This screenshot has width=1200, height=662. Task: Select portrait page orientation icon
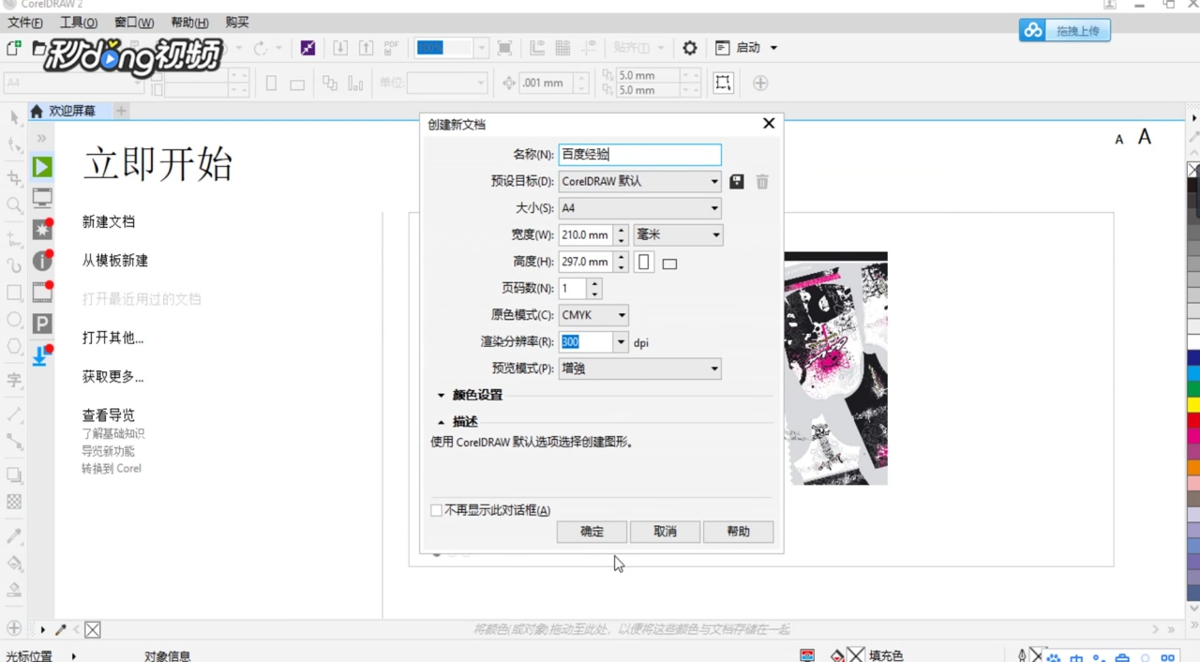tap(644, 262)
